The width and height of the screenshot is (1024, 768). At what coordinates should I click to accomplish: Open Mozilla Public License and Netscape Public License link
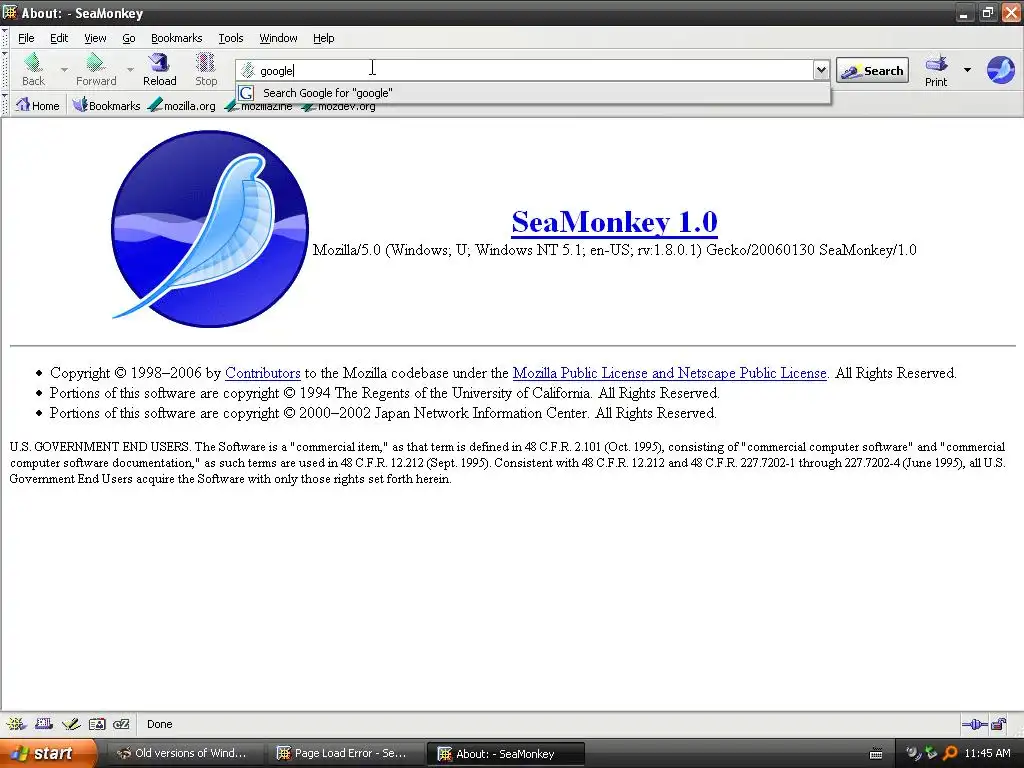click(669, 373)
